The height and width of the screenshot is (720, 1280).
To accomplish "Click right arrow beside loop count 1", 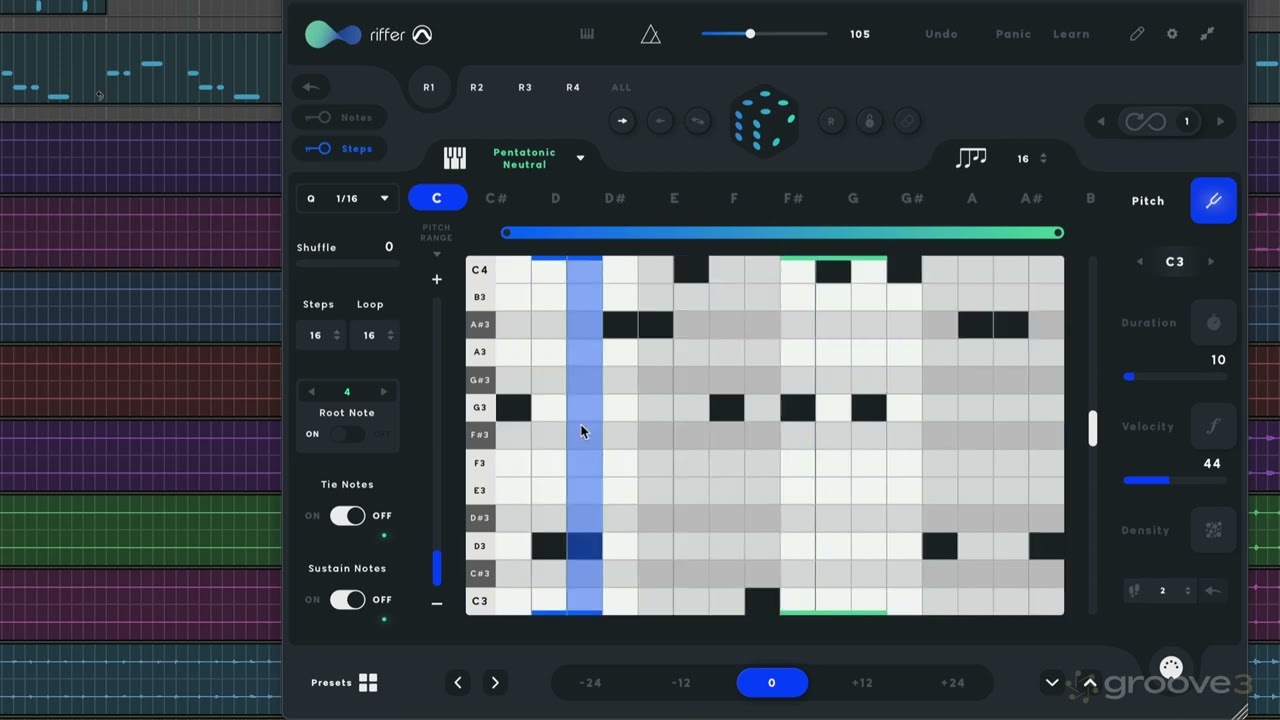I will point(1220,121).
